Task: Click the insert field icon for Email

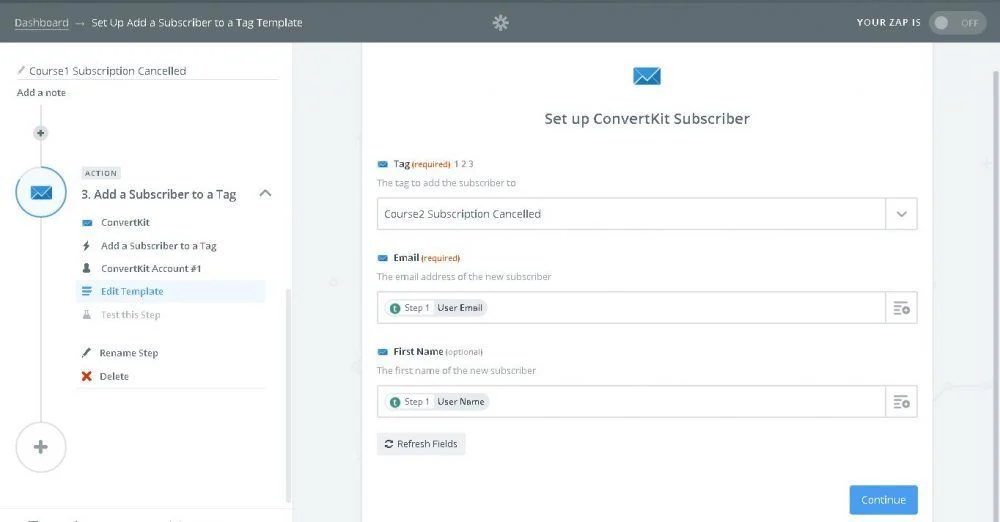Action: tap(901, 308)
